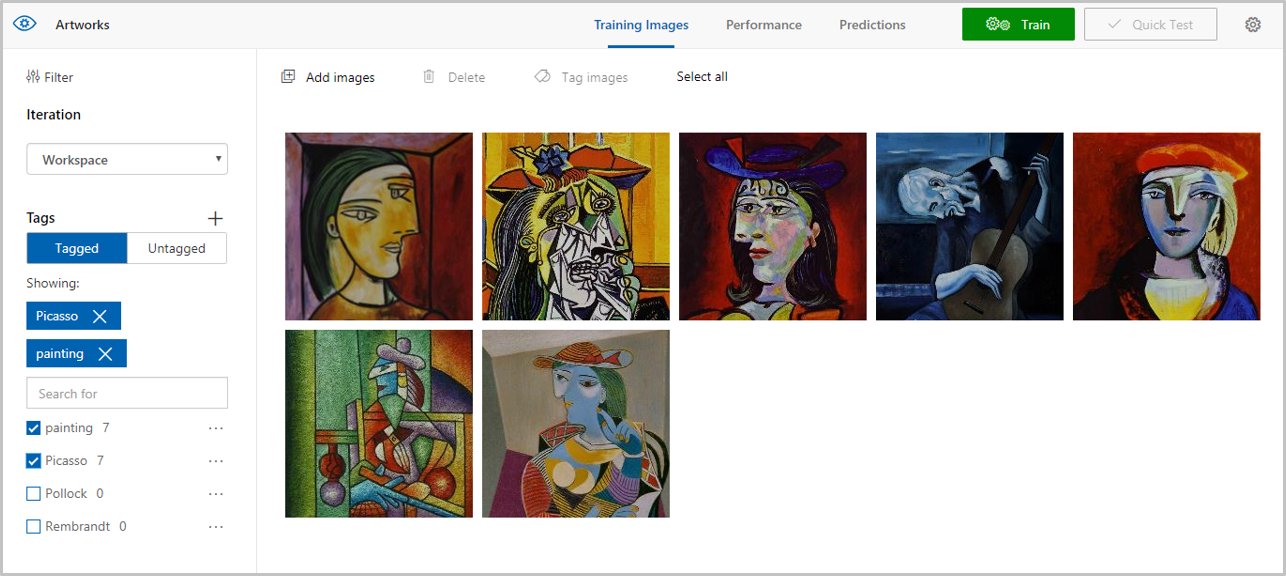Focus the Search for tags field
Viewport: 1286px width, 576px height.
point(127,393)
